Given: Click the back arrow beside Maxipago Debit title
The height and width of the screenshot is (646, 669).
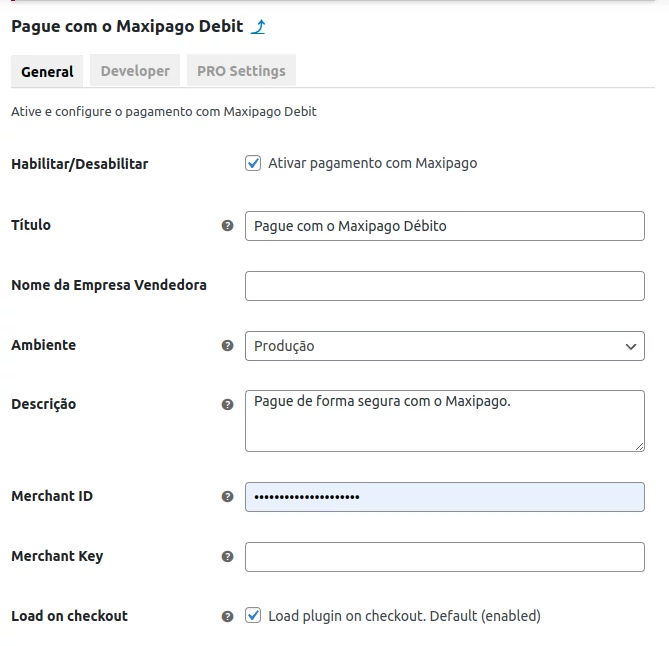Looking at the screenshot, I should pos(258,27).
